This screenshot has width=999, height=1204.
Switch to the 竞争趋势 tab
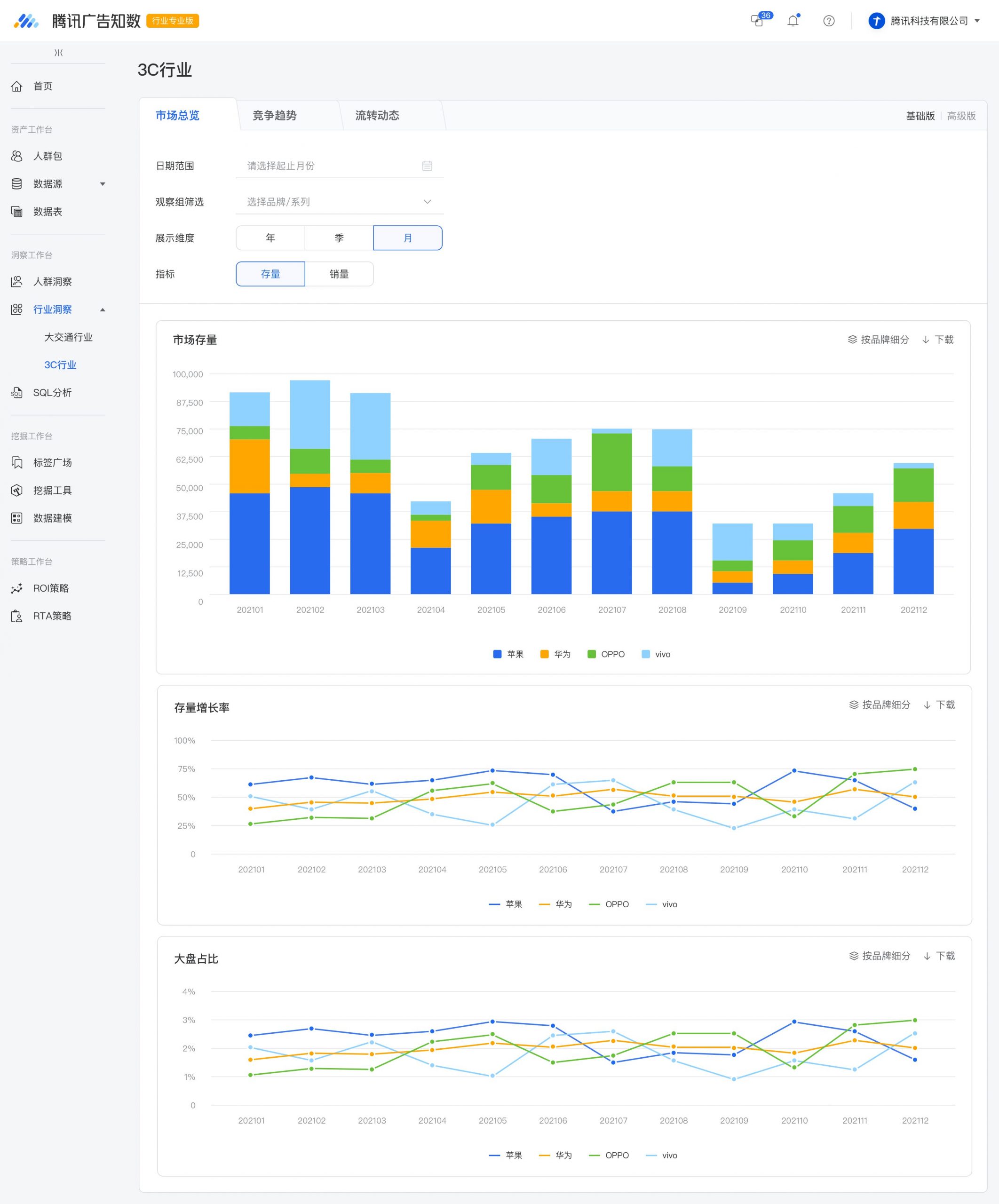pos(275,116)
